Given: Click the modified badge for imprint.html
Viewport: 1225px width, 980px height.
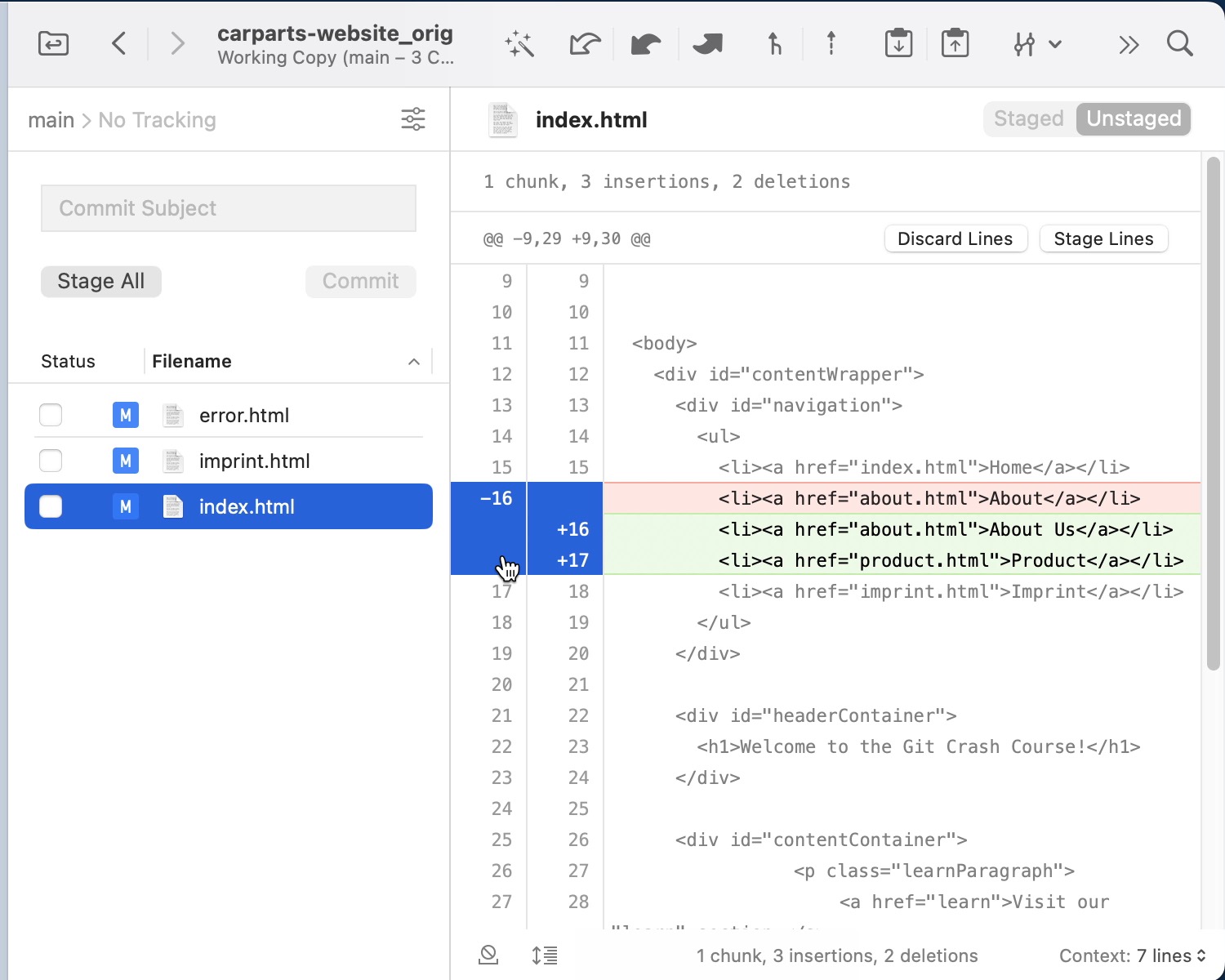Looking at the screenshot, I should 126,461.
